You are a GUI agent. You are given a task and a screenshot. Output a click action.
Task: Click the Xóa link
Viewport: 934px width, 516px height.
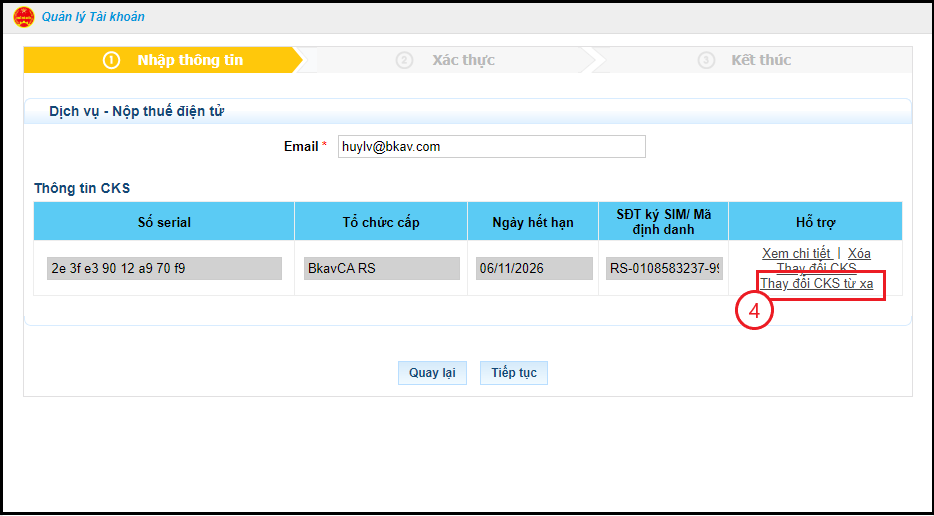pos(859,253)
